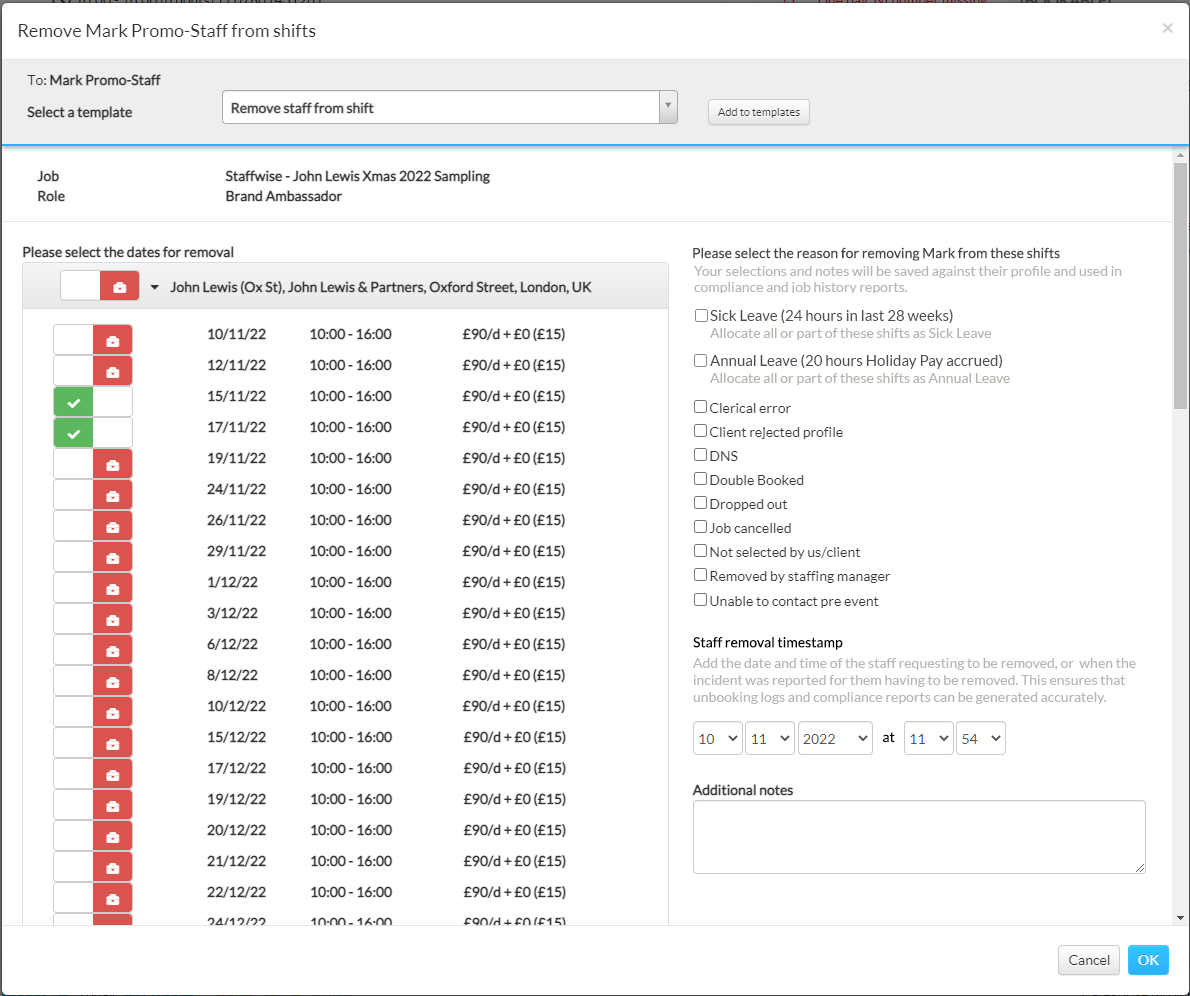Tick the Job cancelled checkbox
1190x996 pixels.
click(701, 528)
